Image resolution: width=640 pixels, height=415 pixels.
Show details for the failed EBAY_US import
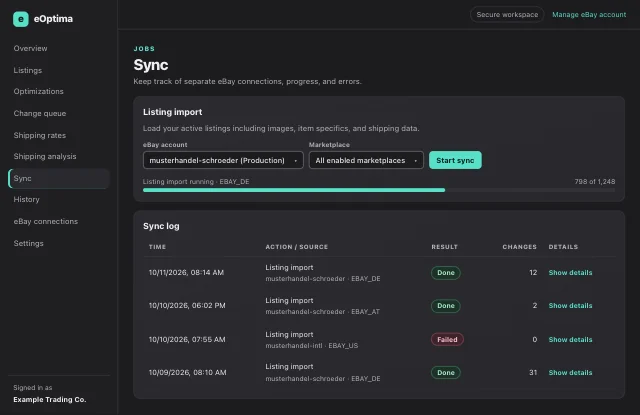[x=570, y=340]
